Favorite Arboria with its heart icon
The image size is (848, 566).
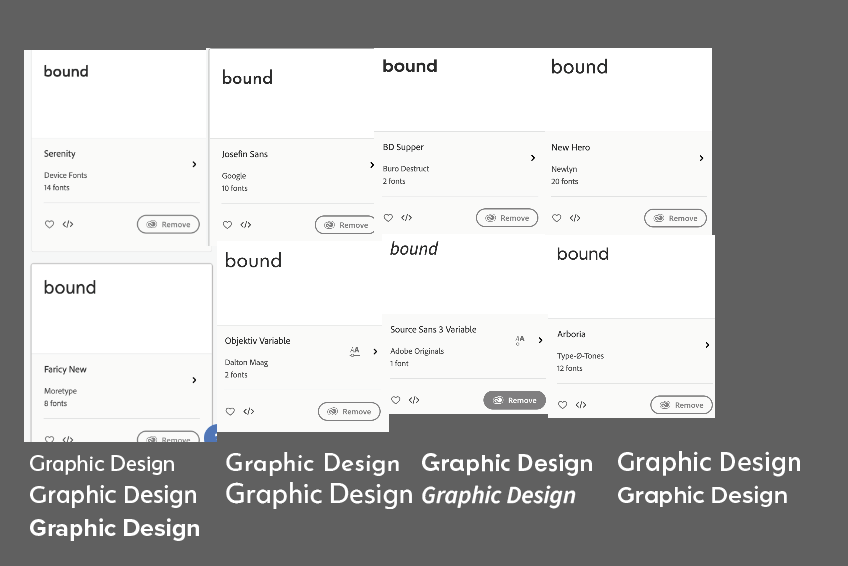pos(562,404)
